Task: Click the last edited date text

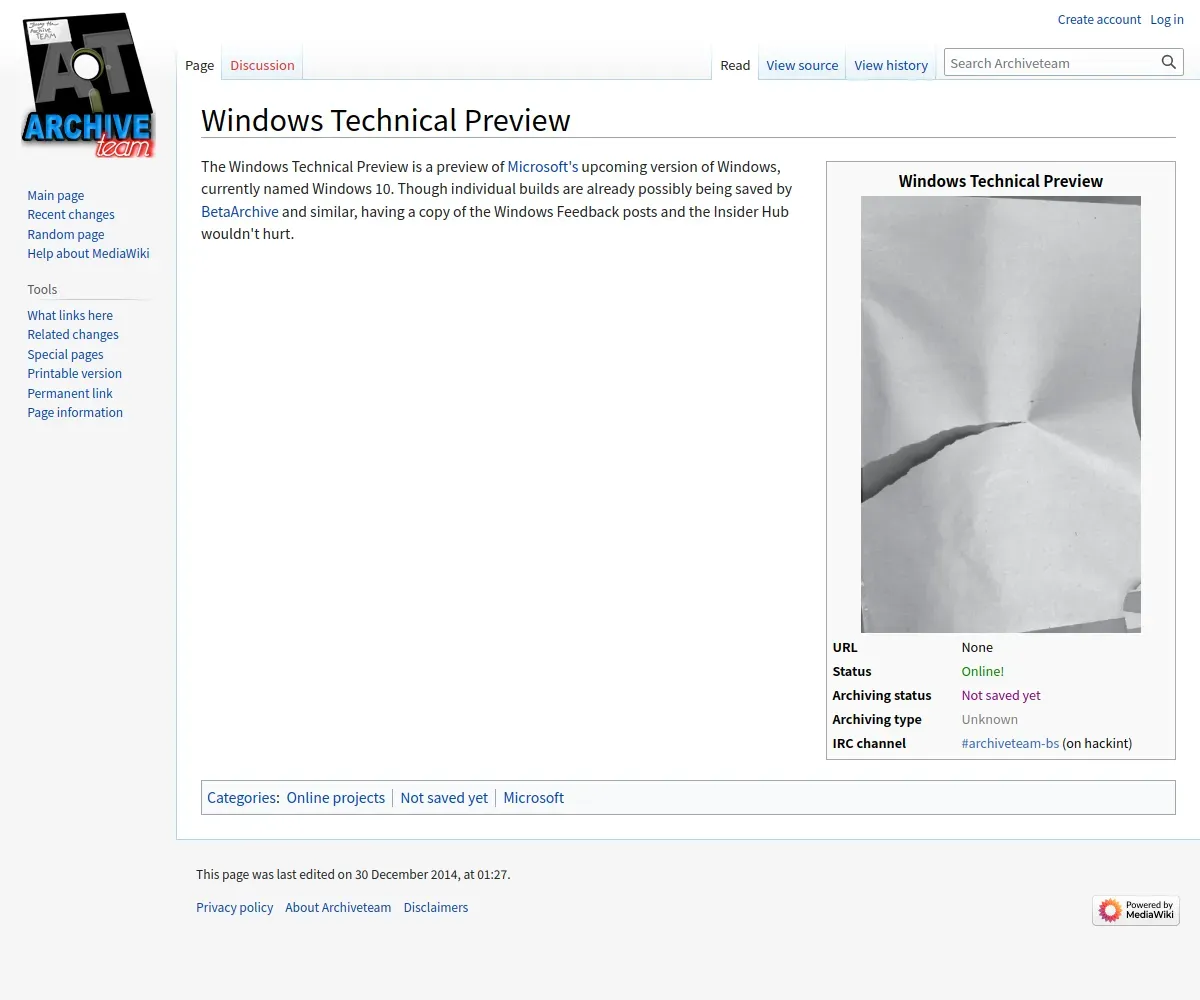Action: [353, 874]
